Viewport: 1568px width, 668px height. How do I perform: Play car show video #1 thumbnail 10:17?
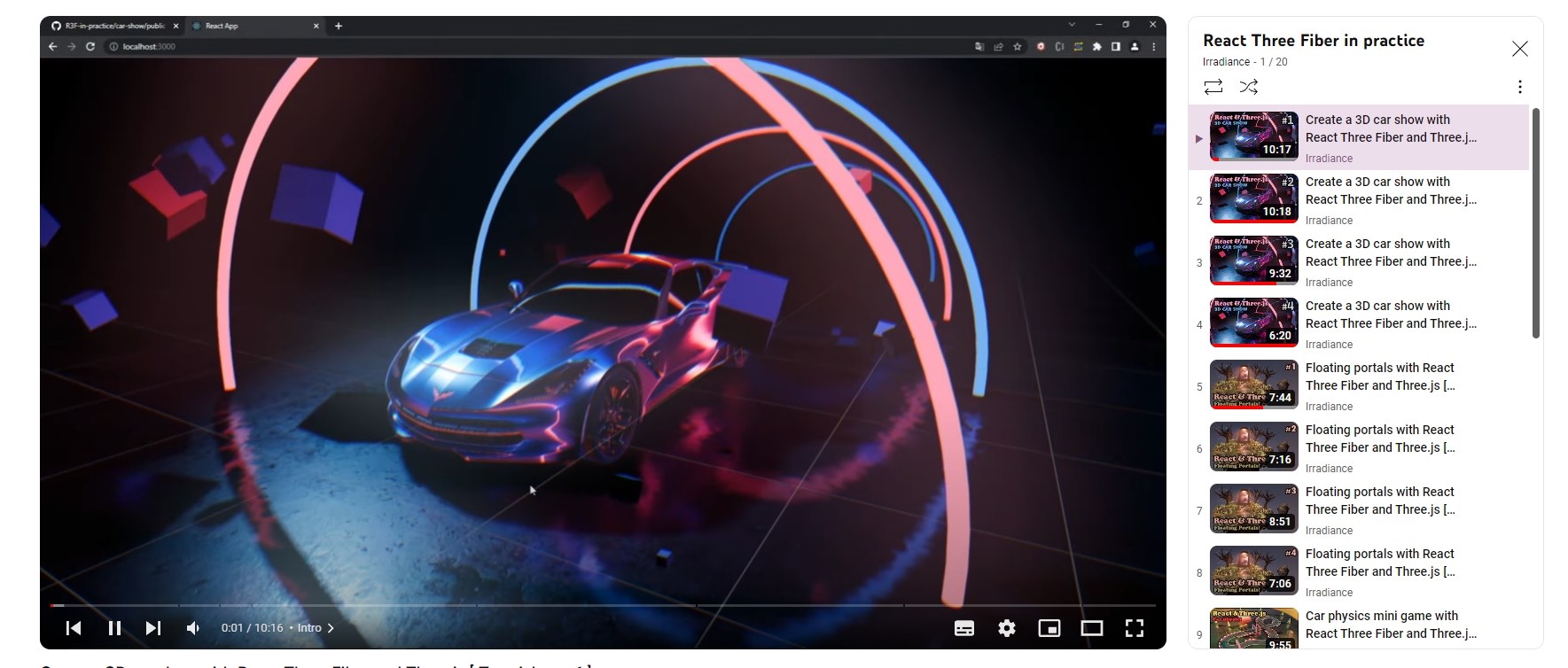click(x=1253, y=136)
